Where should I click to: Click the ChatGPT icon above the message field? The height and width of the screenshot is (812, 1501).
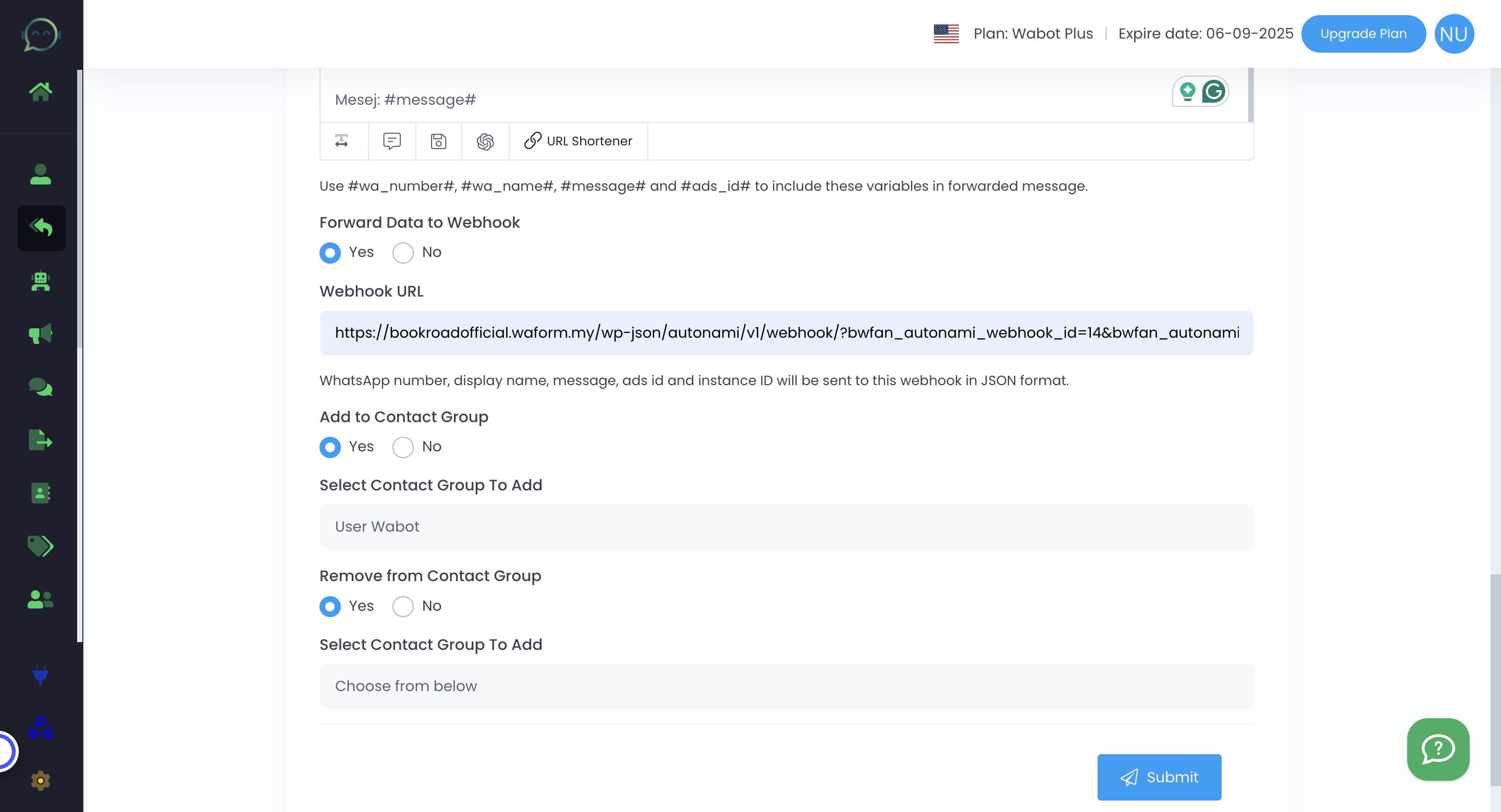point(484,141)
